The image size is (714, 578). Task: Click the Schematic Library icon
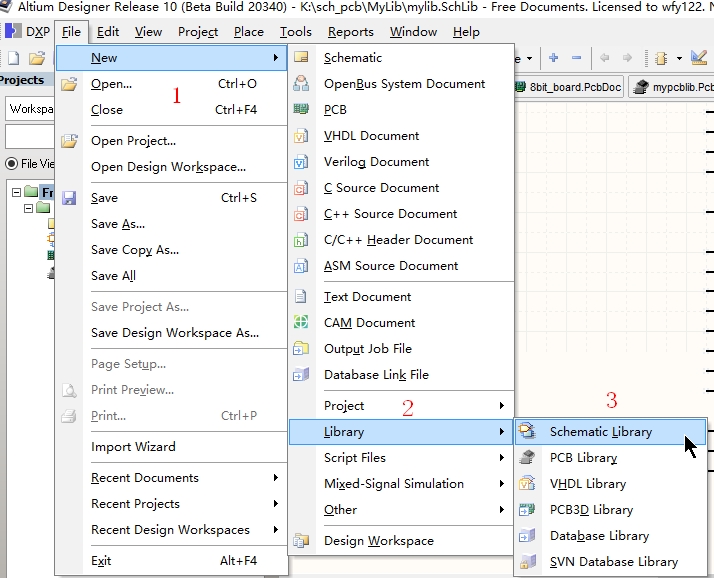click(527, 431)
